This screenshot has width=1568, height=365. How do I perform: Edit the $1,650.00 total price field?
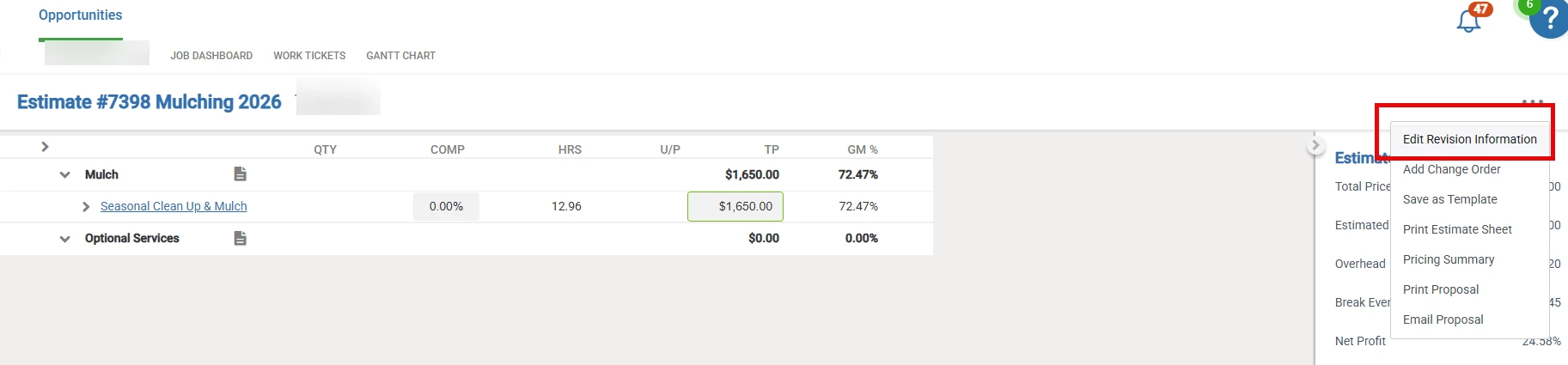[735, 206]
